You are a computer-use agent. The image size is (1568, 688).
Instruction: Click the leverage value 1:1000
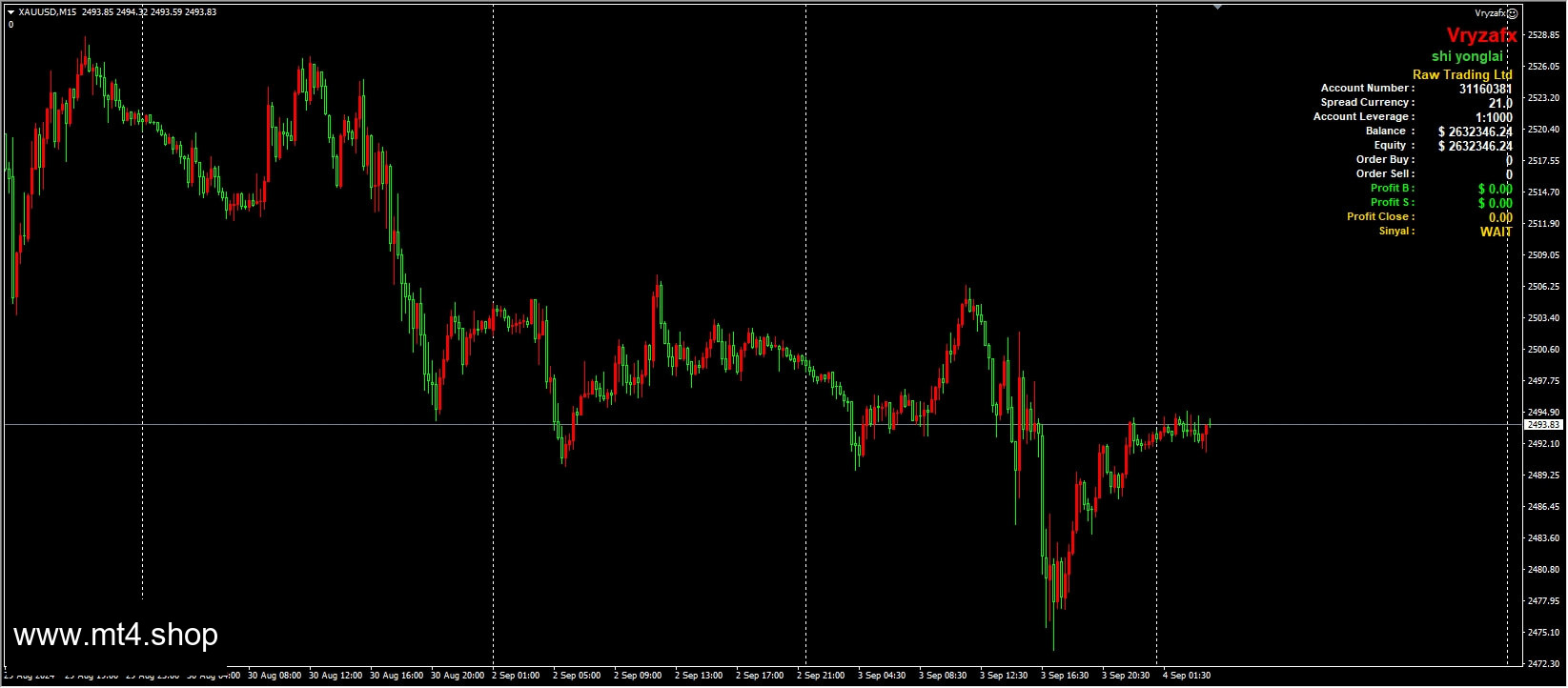[1494, 117]
